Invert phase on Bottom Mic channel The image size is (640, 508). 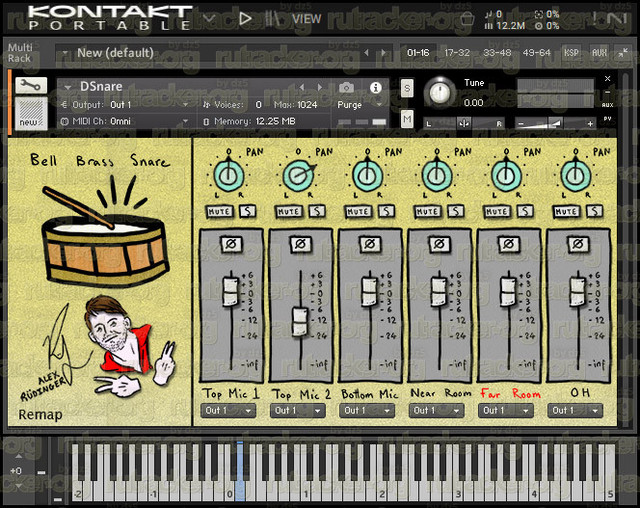370,244
